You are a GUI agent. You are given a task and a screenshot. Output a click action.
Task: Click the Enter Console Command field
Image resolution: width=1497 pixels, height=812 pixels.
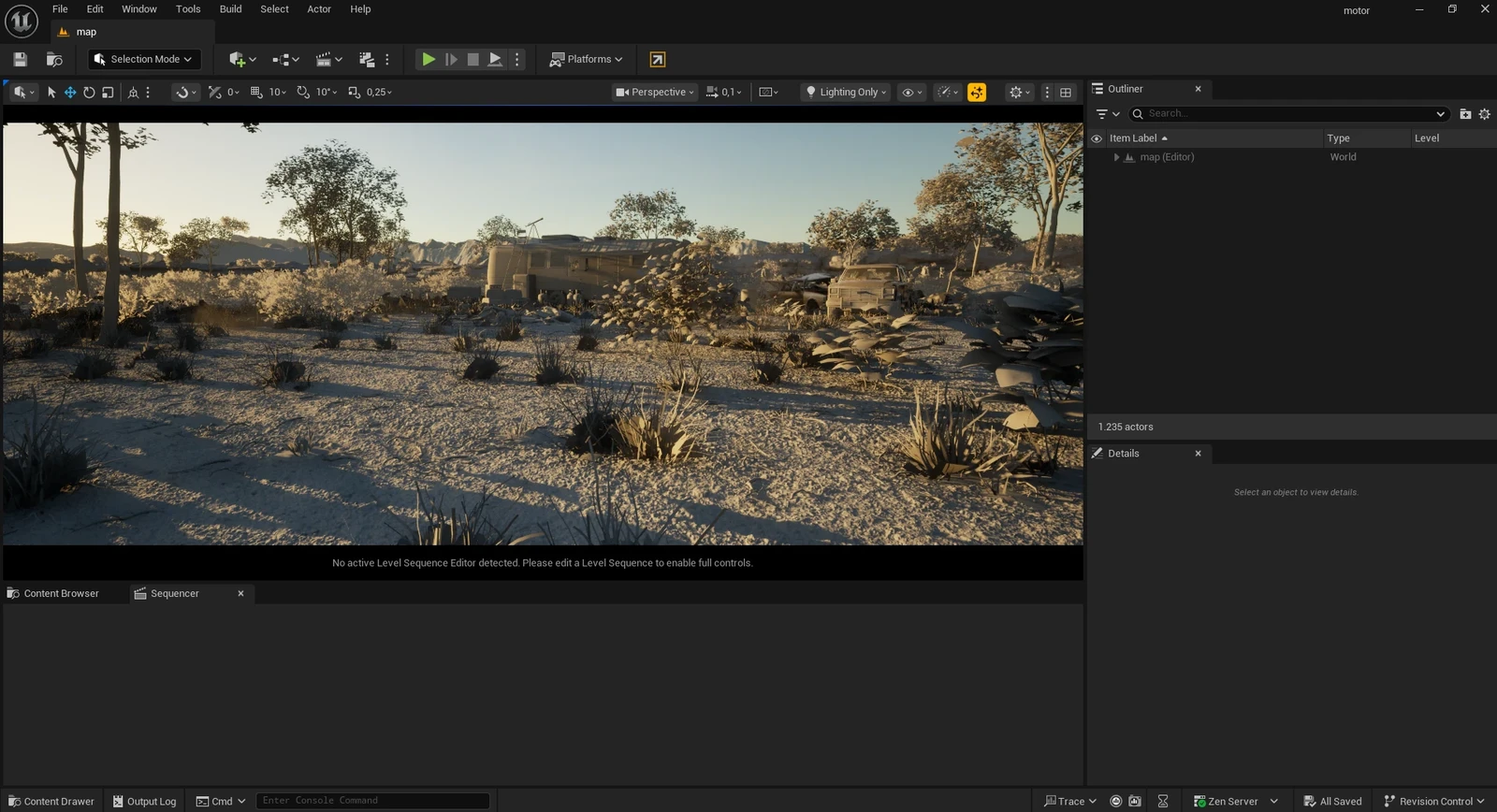[372, 801]
